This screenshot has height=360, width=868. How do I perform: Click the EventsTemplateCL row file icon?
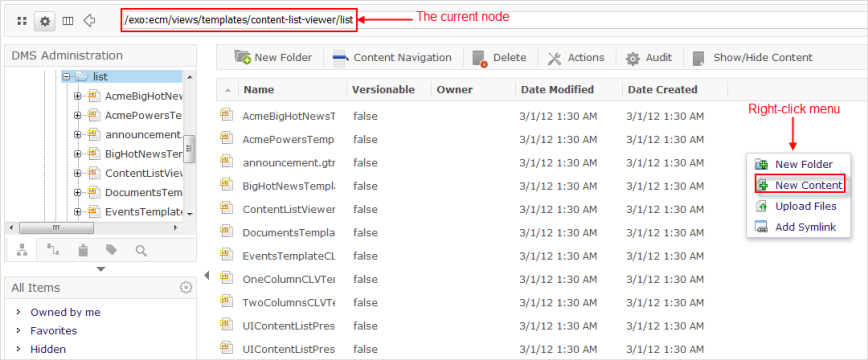(225, 254)
